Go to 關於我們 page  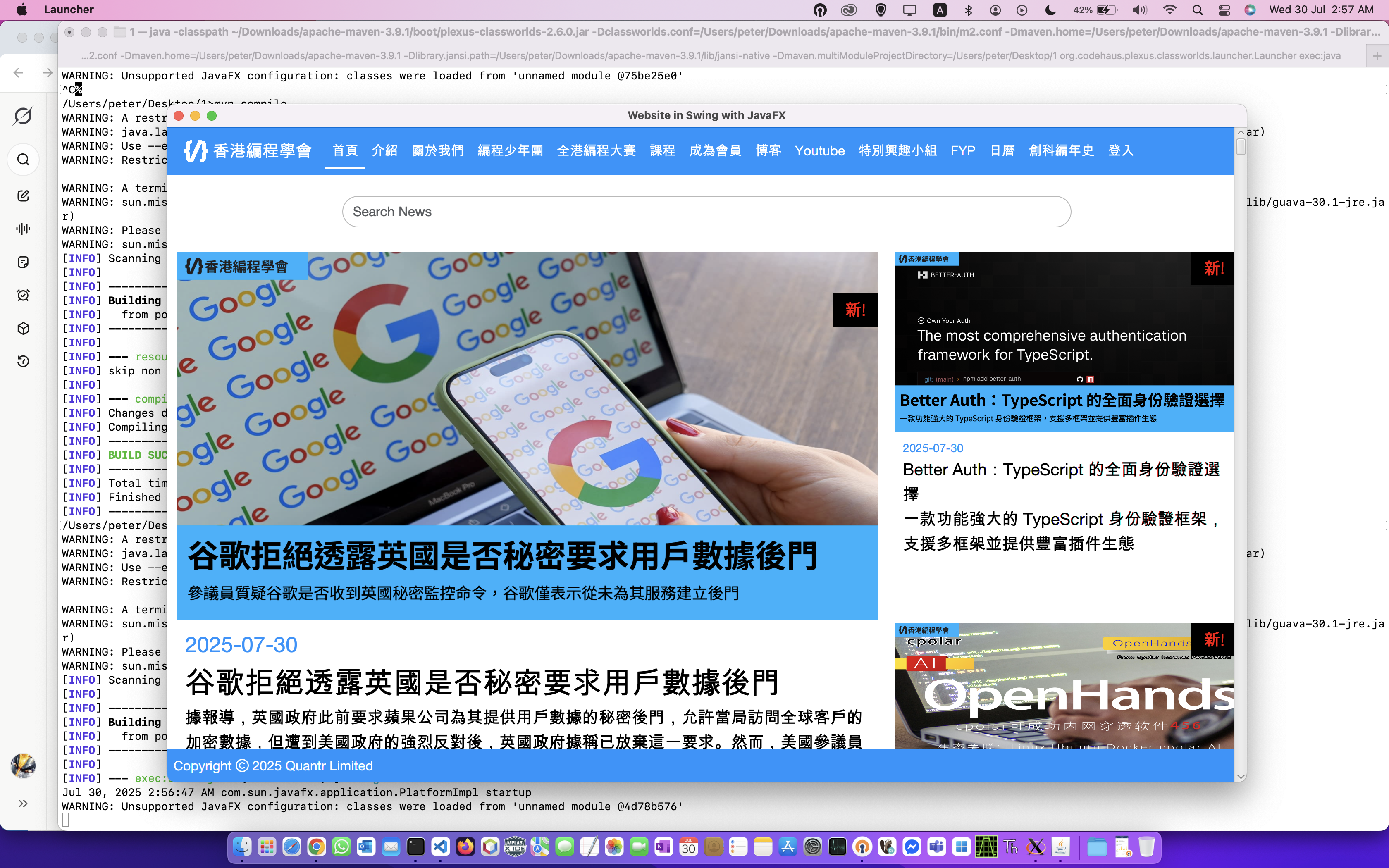click(x=437, y=150)
